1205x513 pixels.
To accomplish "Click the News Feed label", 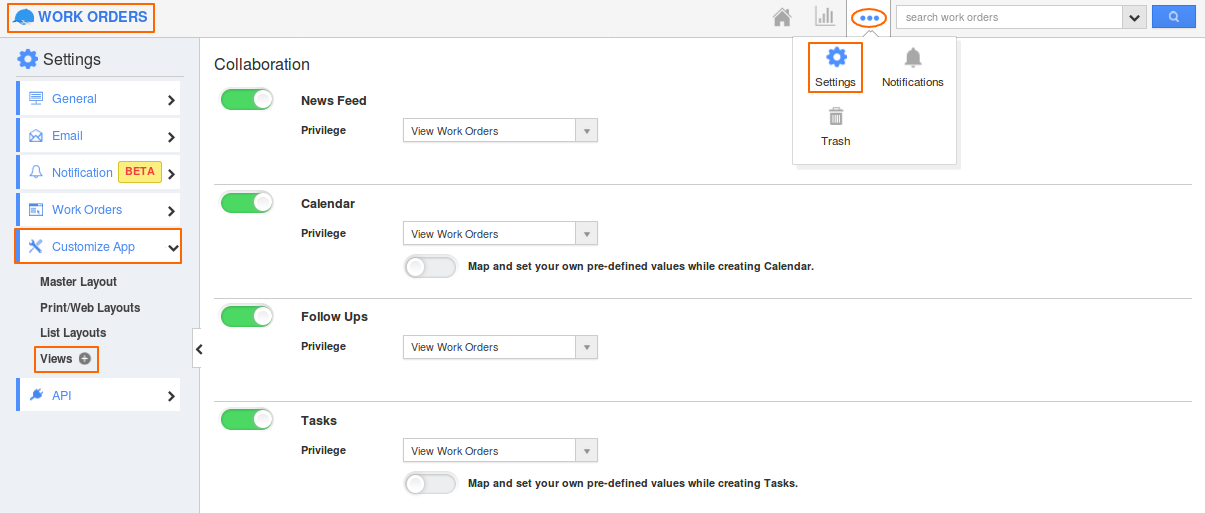I will pos(334,100).
